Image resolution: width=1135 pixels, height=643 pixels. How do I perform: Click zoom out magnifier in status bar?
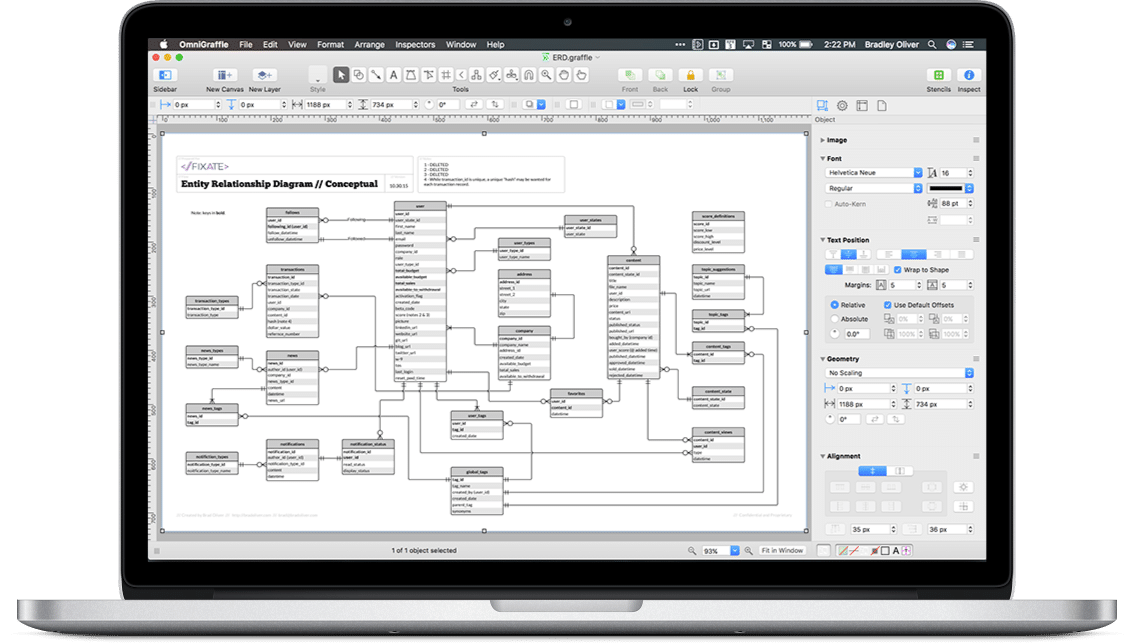692,551
